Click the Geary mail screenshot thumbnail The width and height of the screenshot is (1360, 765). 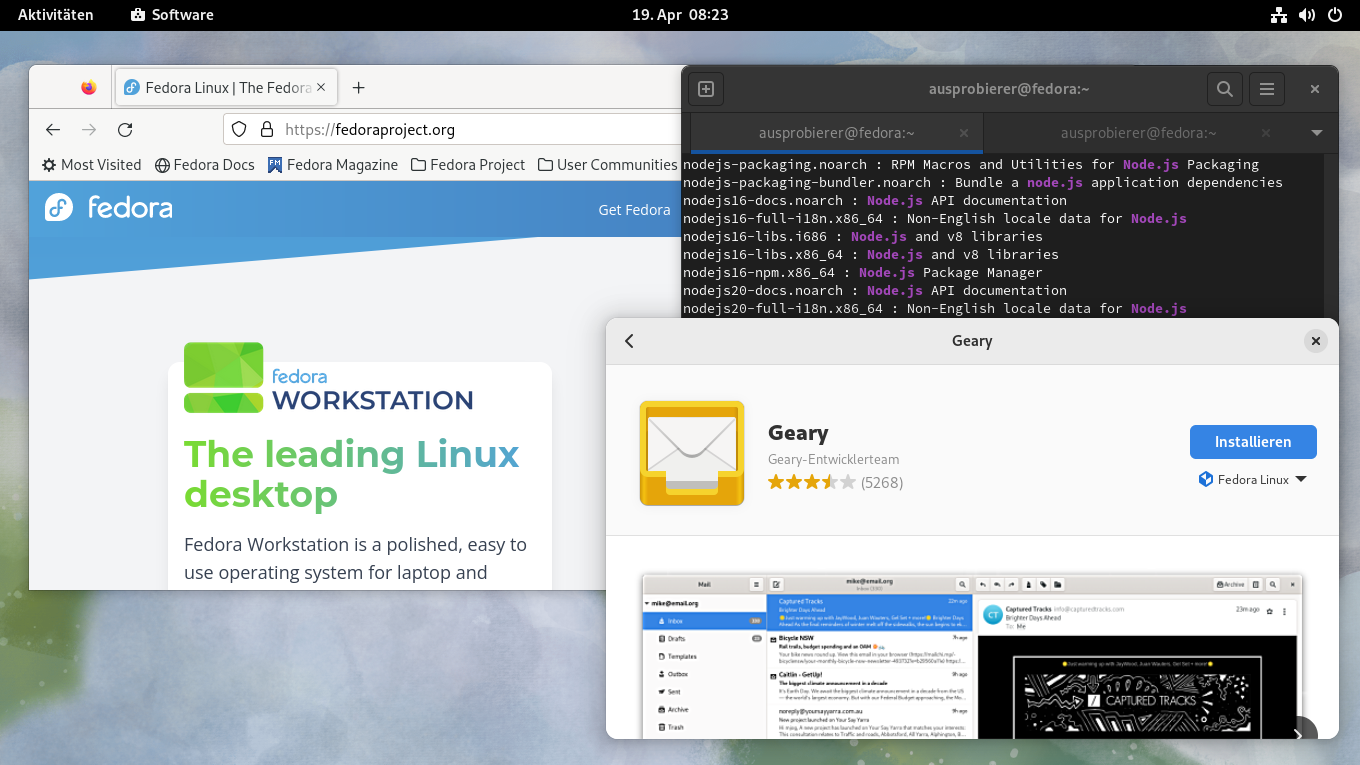tap(972, 656)
